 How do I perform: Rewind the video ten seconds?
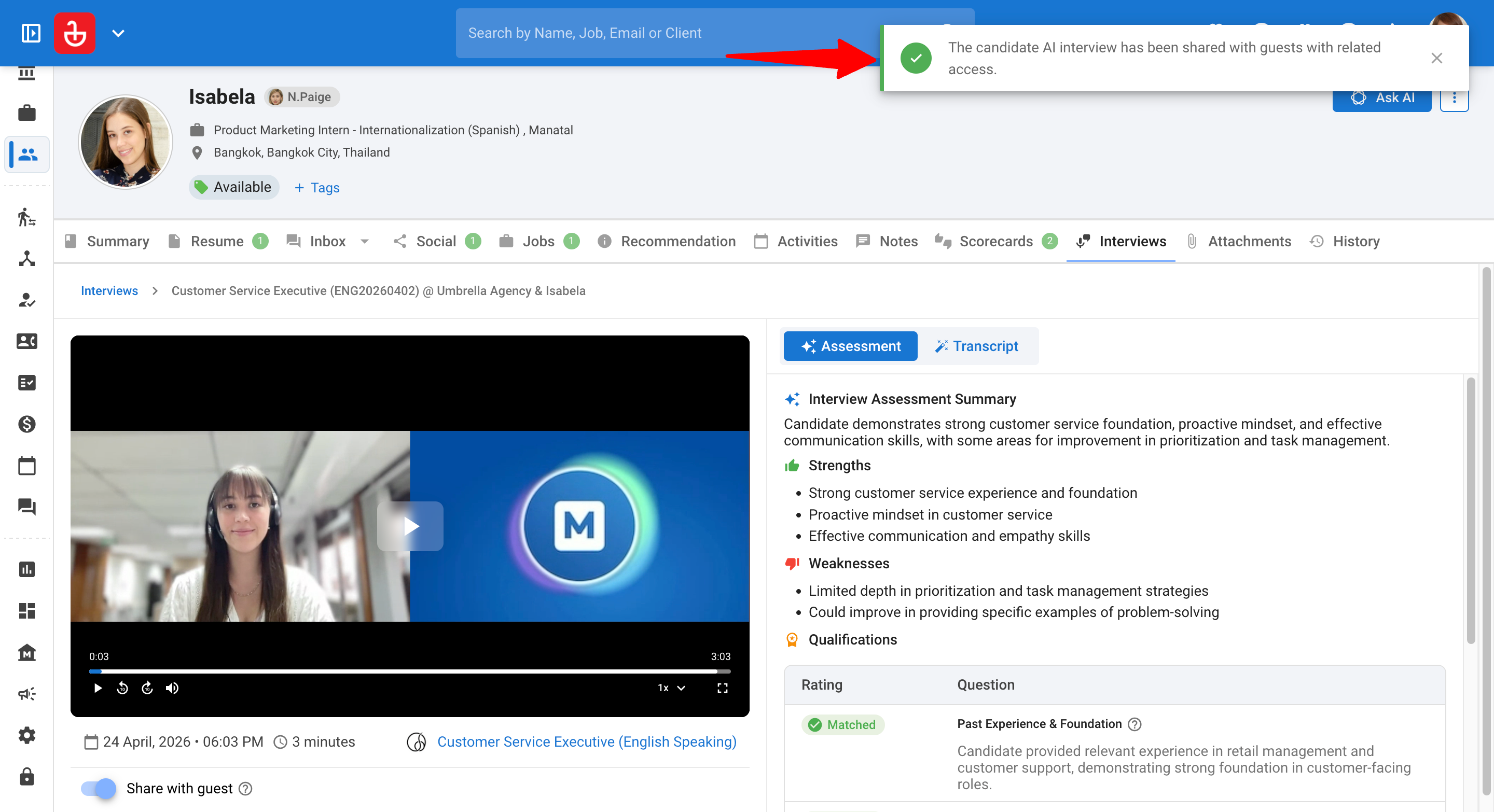(122, 688)
